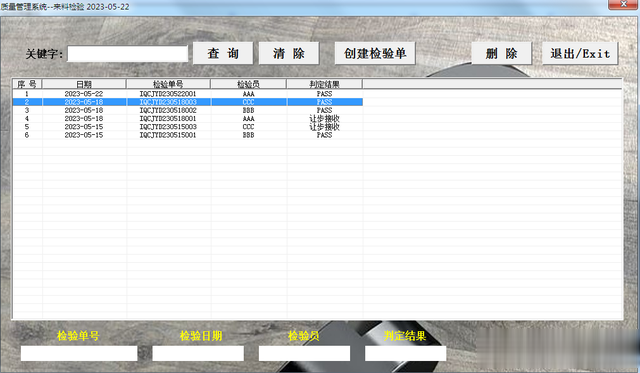Focus the 判定结果 text box at bottom

point(405,353)
